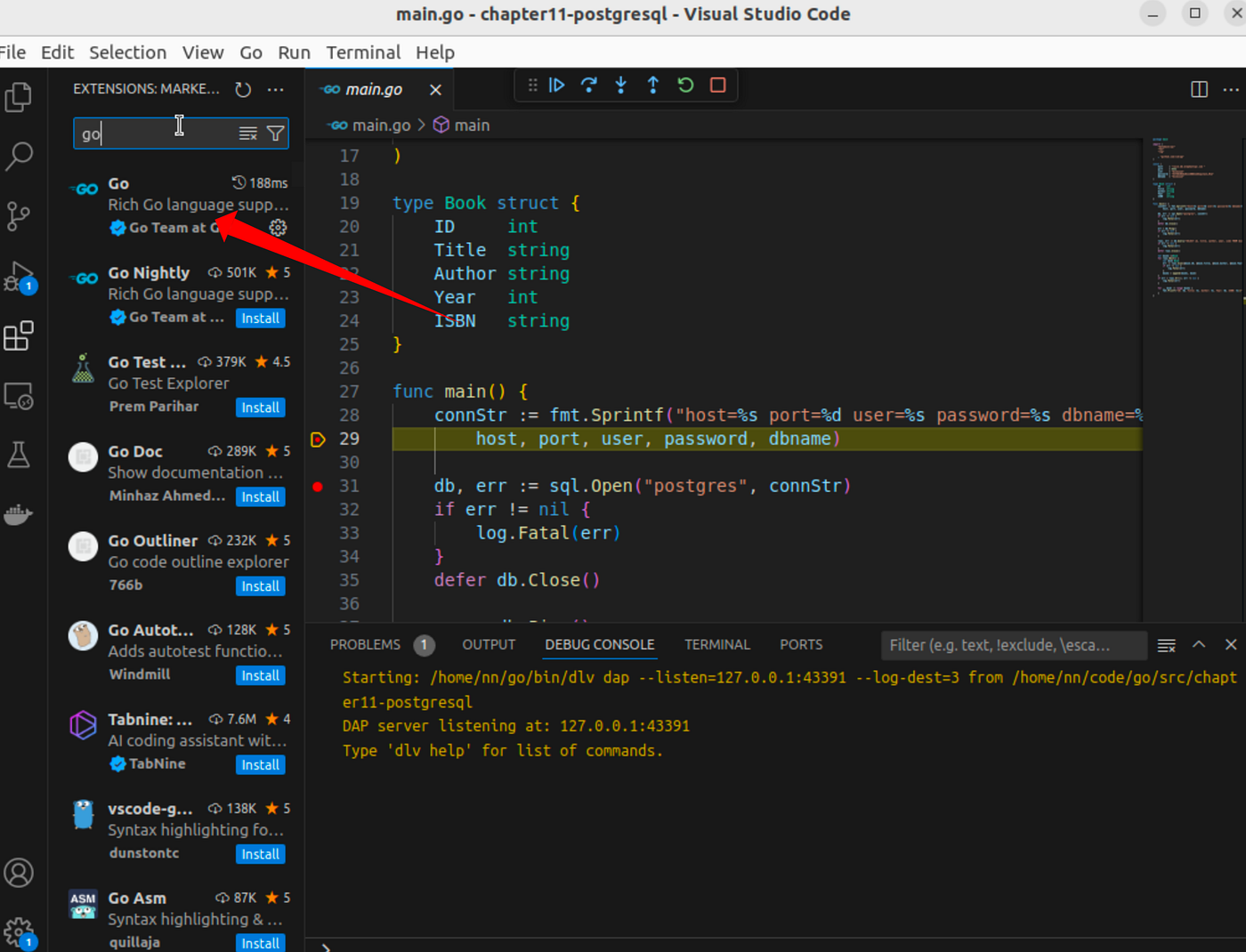Open the Explorer view in activity bar
1246x952 pixels.
19,96
